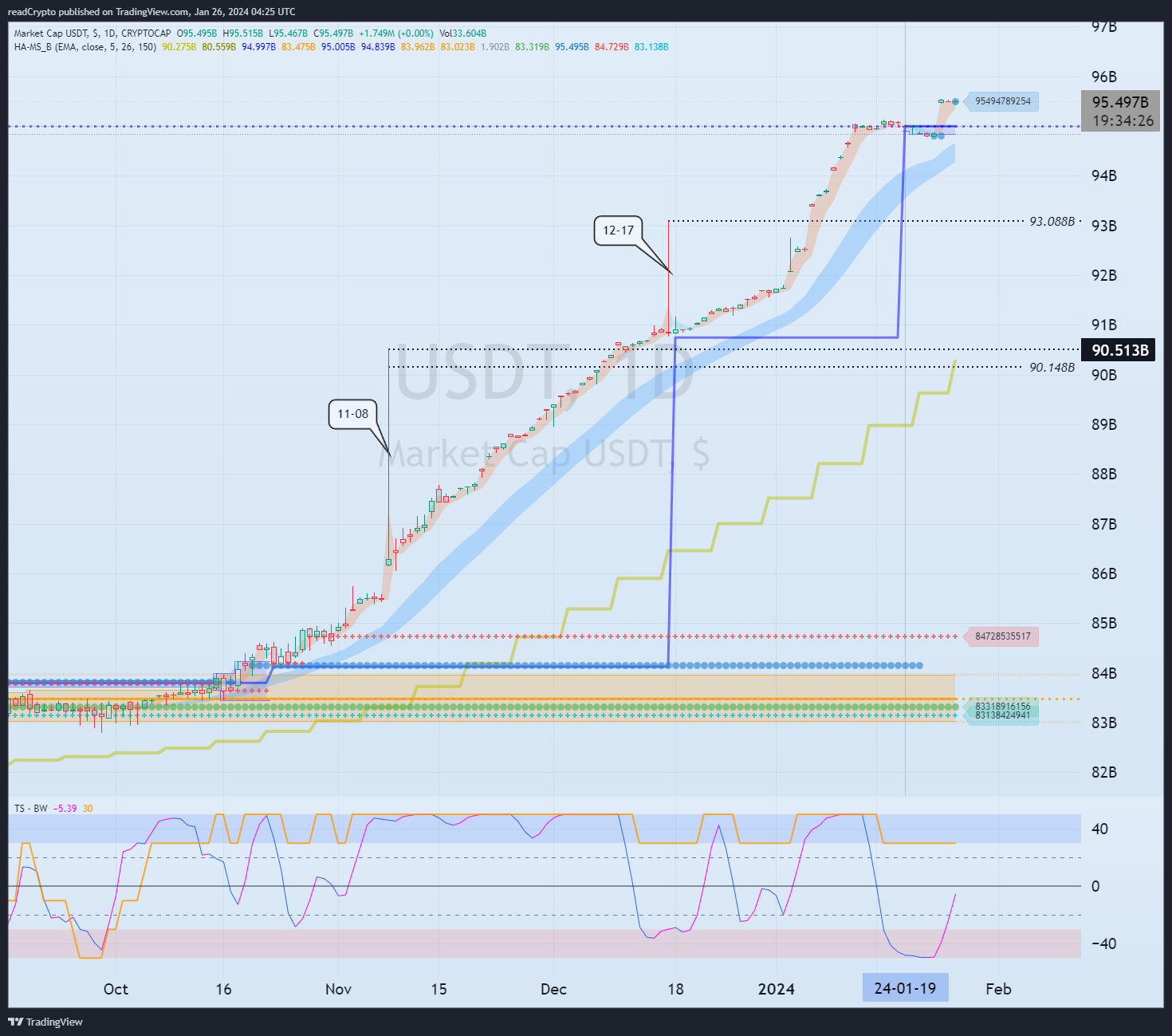Select the blue 95494789254 value tag

[x=1002, y=101]
